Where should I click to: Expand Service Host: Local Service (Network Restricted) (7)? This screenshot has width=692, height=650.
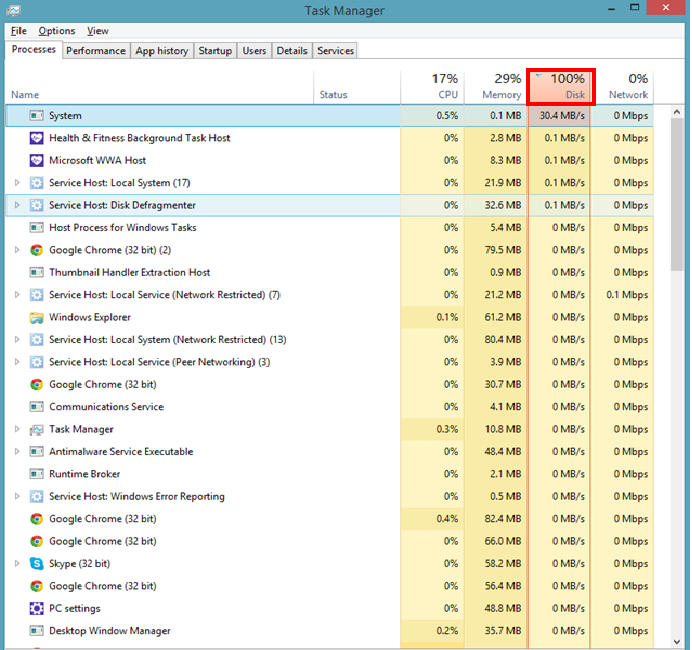[x=17, y=295]
